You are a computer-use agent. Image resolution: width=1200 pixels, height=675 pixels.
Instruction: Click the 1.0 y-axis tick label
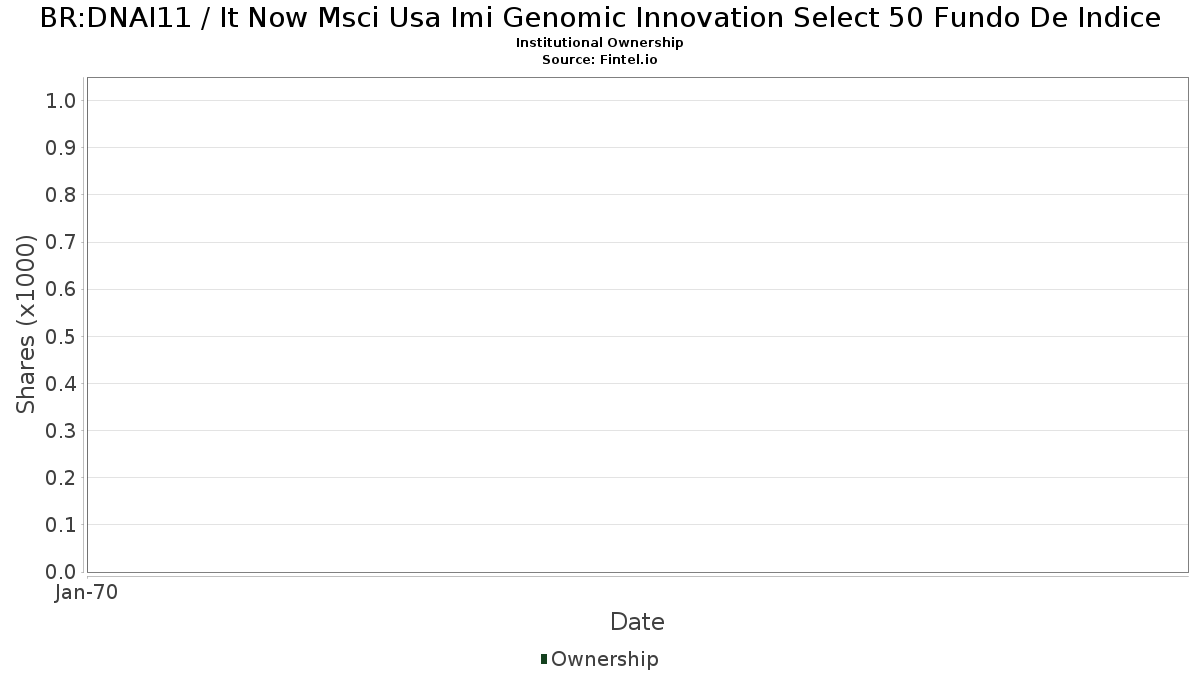[61, 100]
